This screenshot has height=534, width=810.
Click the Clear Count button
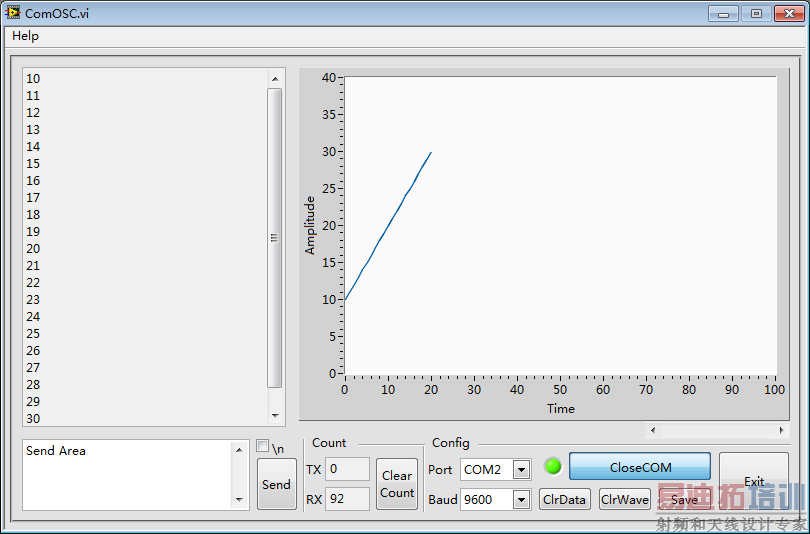pyautogui.click(x=397, y=484)
